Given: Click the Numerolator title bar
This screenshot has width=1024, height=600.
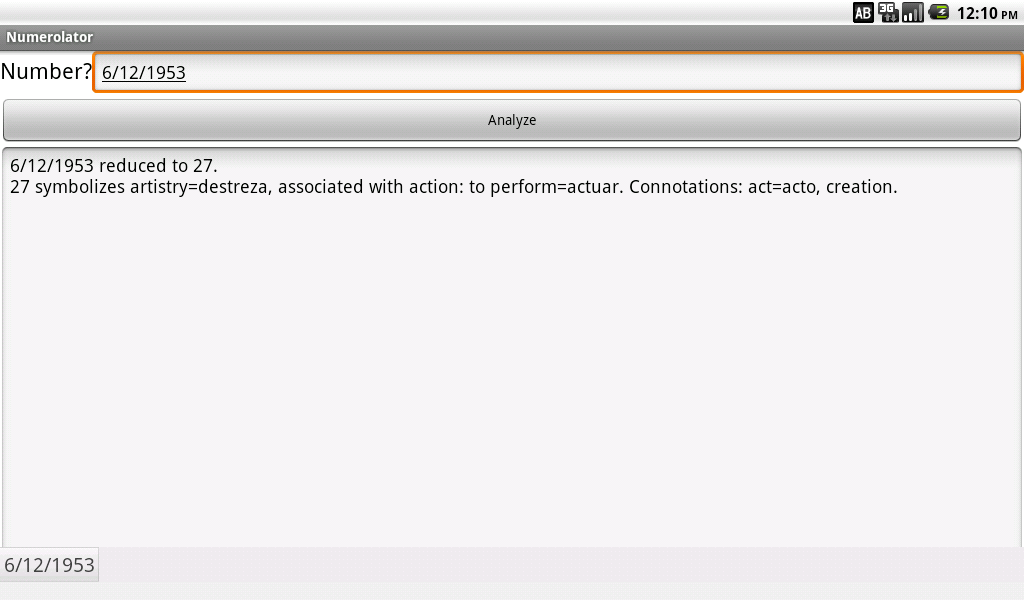Looking at the screenshot, I should point(512,37).
